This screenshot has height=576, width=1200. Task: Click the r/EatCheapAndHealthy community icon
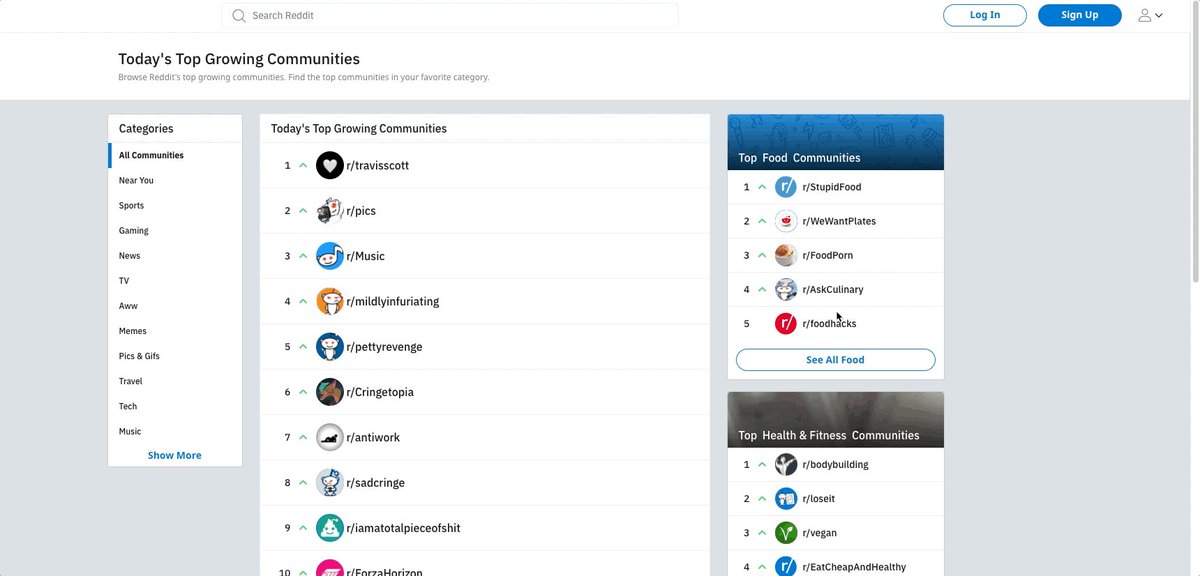click(x=786, y=567)
